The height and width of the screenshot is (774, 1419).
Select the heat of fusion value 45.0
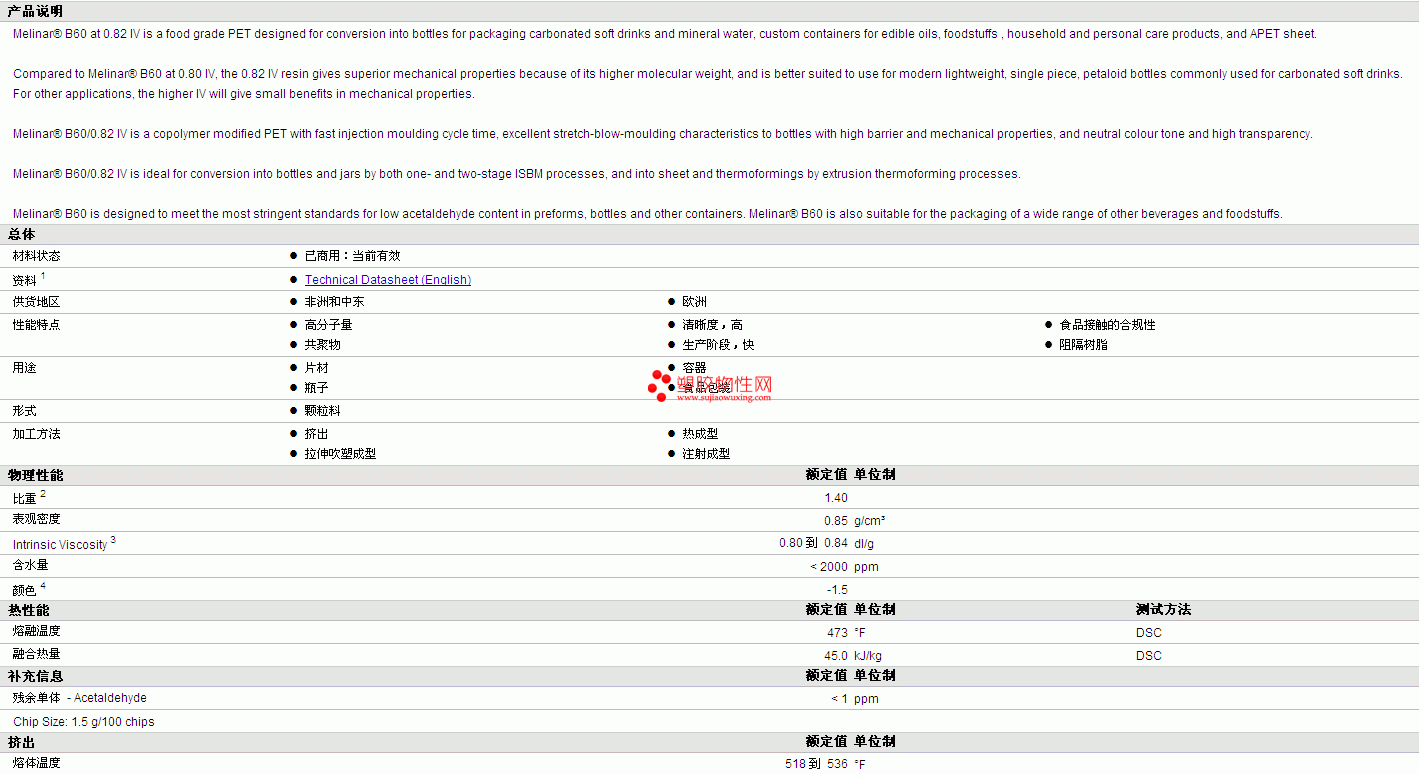tap(836, 656)
